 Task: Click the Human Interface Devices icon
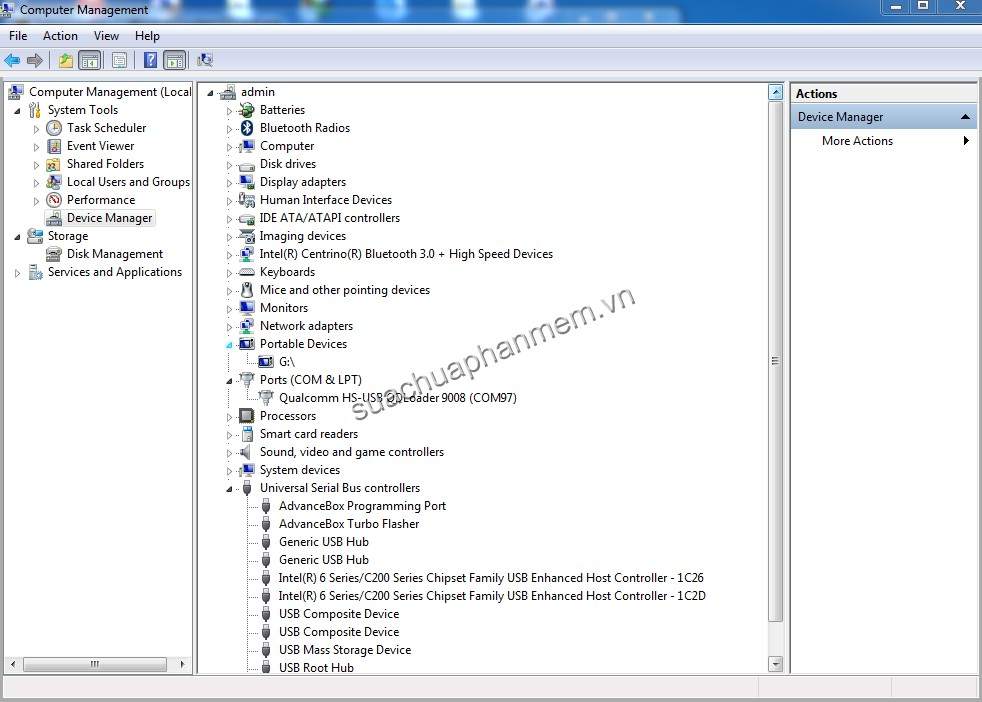247,200
